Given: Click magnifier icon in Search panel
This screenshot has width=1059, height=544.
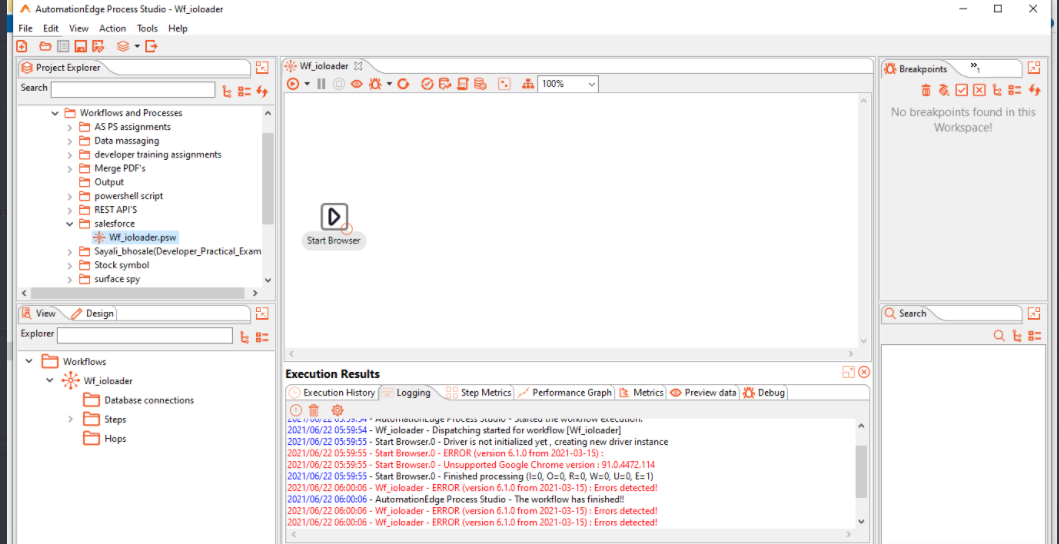Looking at the screenshot, I should 999,335.
